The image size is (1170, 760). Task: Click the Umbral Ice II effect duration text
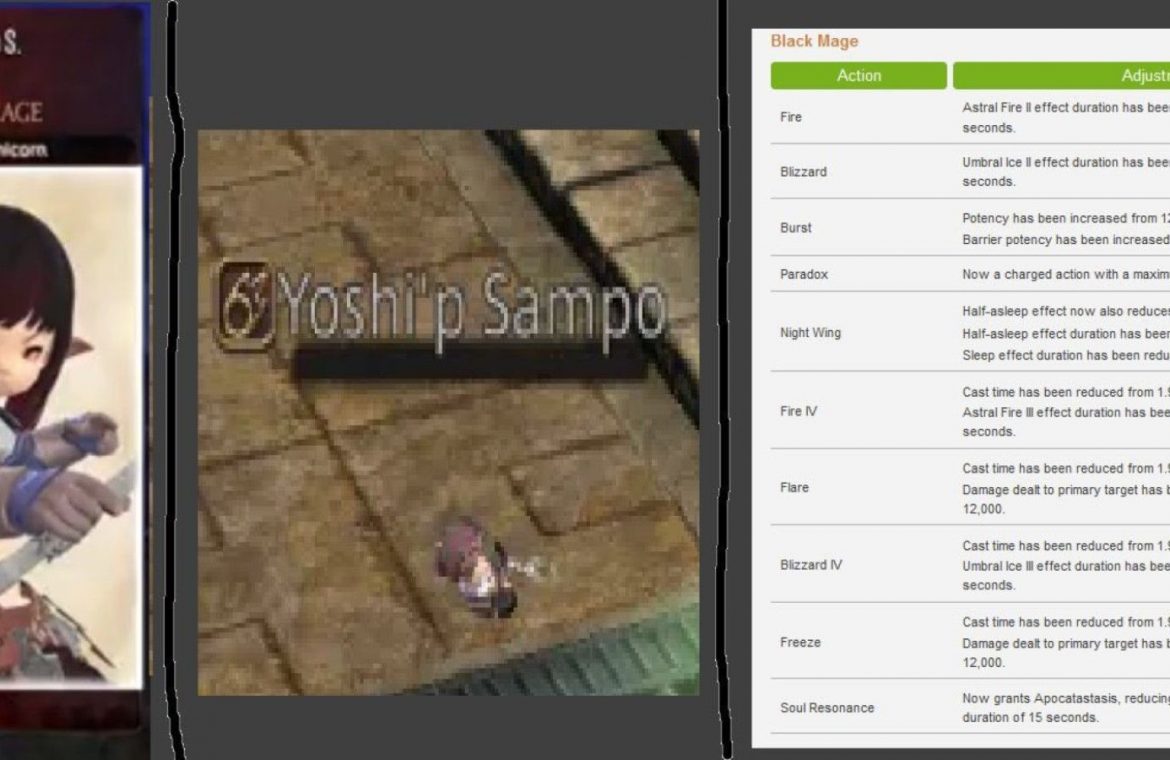(x=1066, y=172)
